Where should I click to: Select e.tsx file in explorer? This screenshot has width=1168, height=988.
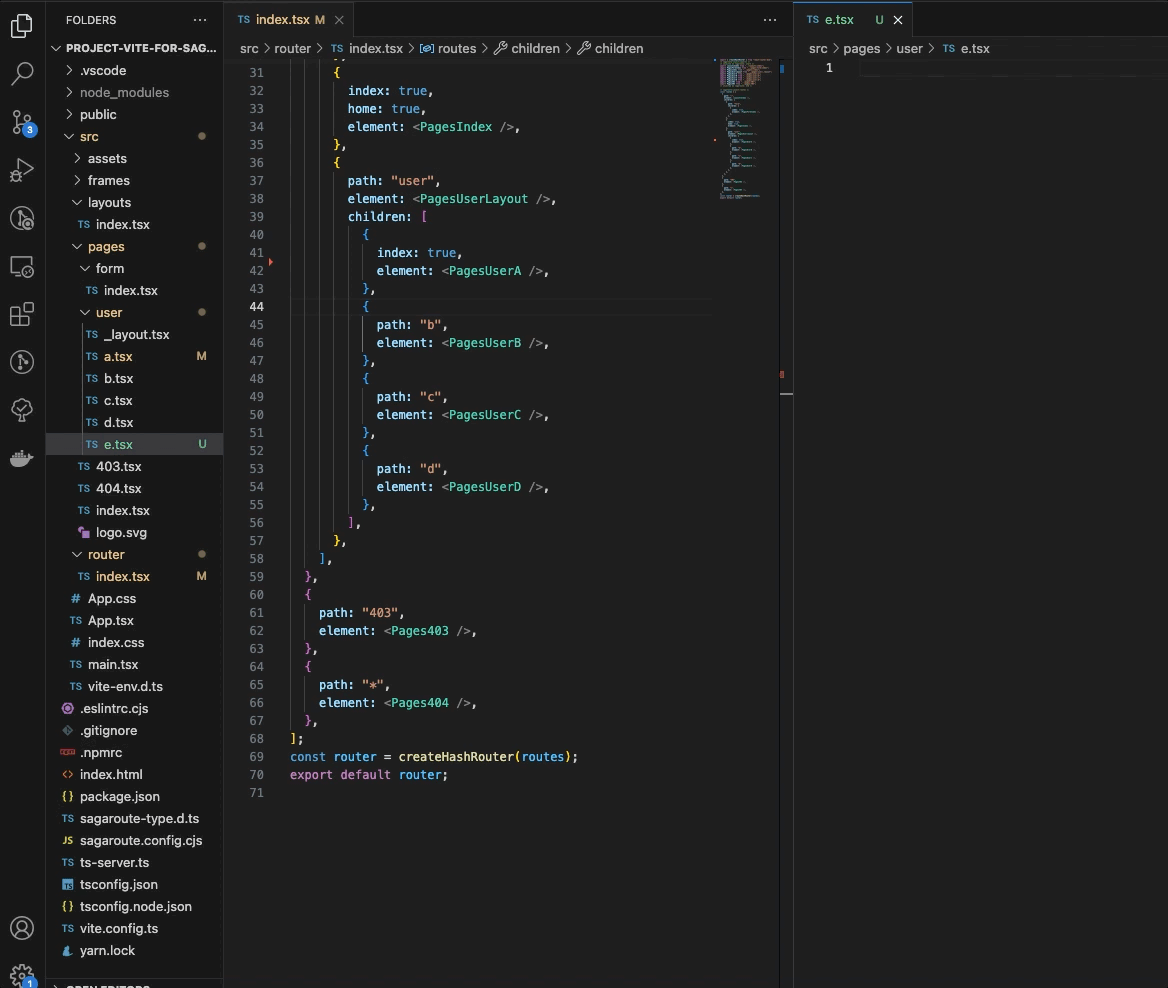tap(134, 444)
